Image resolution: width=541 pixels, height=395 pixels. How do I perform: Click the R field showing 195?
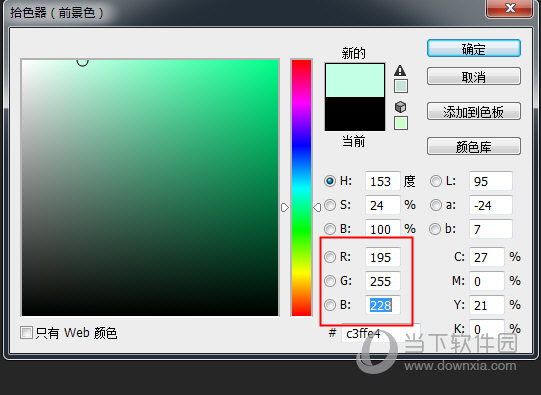pyautogui.click(x=383, y=257)
